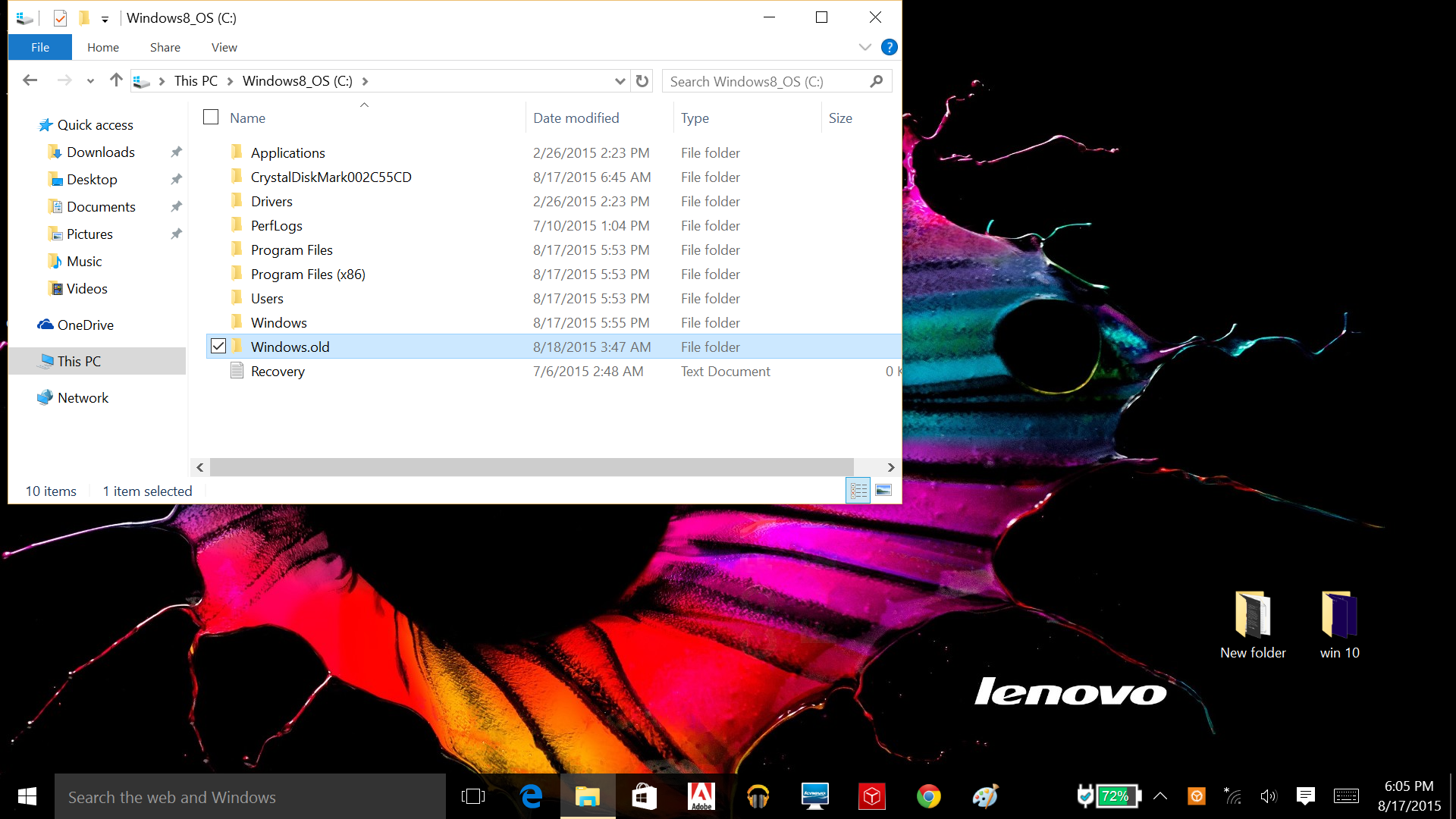Screen dimensions: 1456x819
Task: Open the Recent locations dropdown arrow
Action: coord(90,81)
